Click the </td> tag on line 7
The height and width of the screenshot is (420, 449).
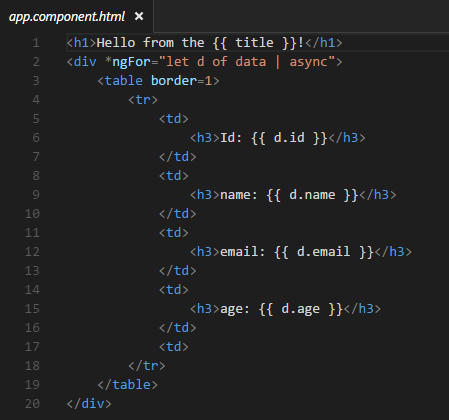(x=178, y=157)
